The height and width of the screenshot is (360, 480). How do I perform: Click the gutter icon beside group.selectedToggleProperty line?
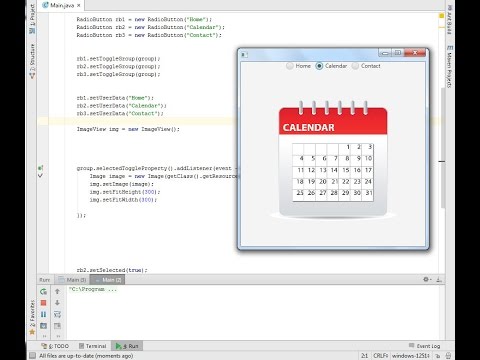click(x=40, y=168)
